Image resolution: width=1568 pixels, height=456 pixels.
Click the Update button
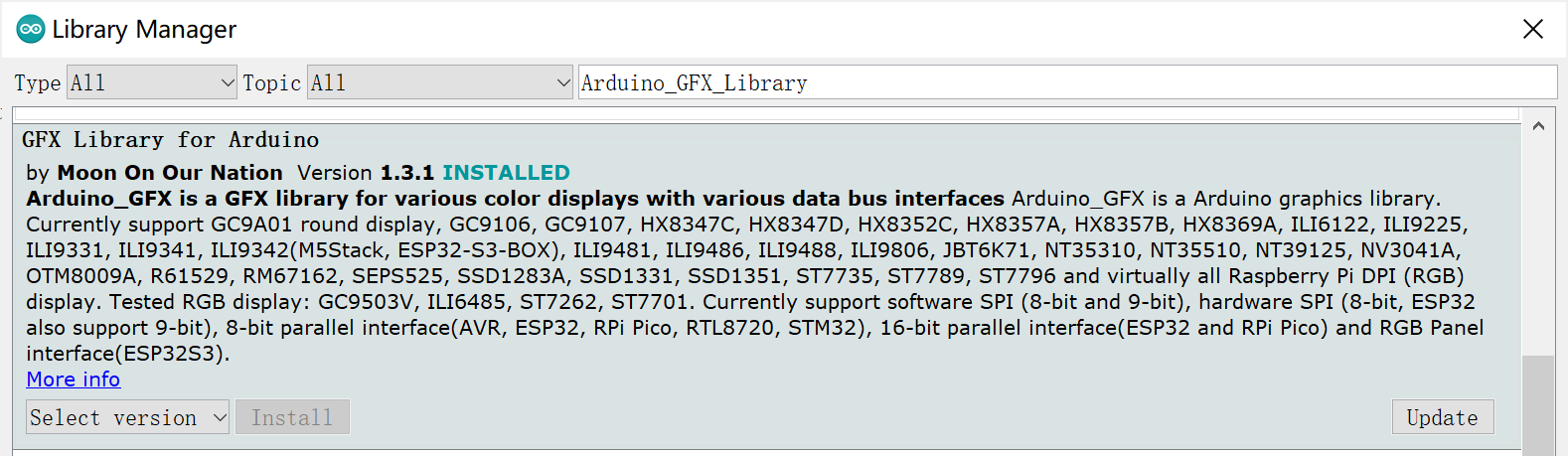1443,417
